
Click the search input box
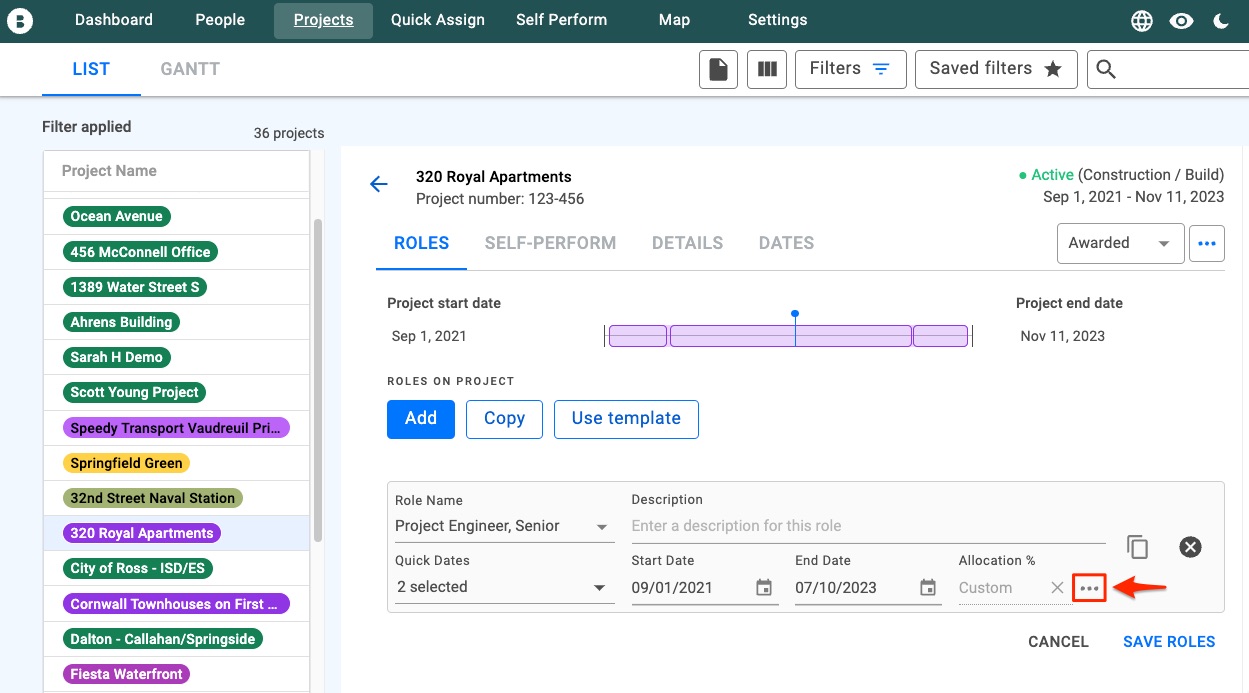point(1170,69)
